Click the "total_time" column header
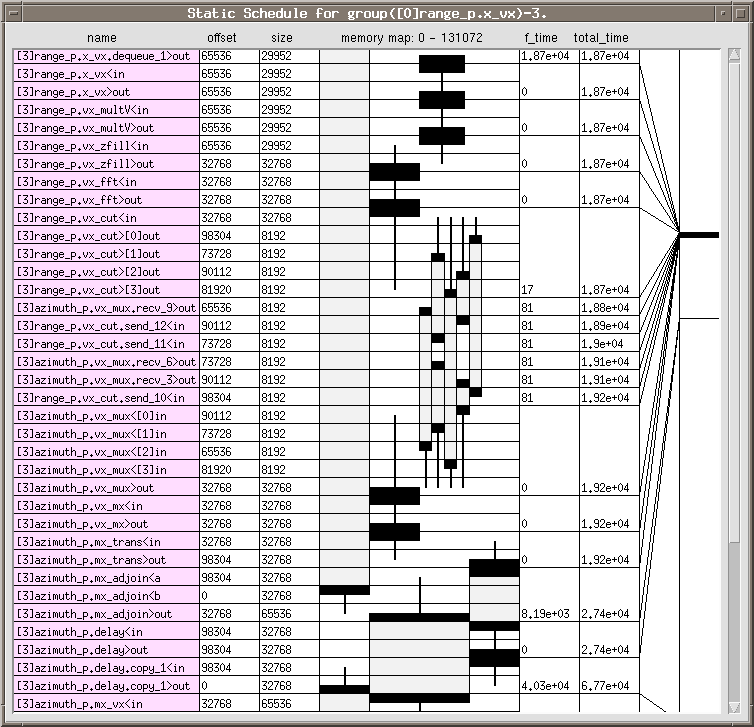 pyautogui.click(x=601, y=38)
